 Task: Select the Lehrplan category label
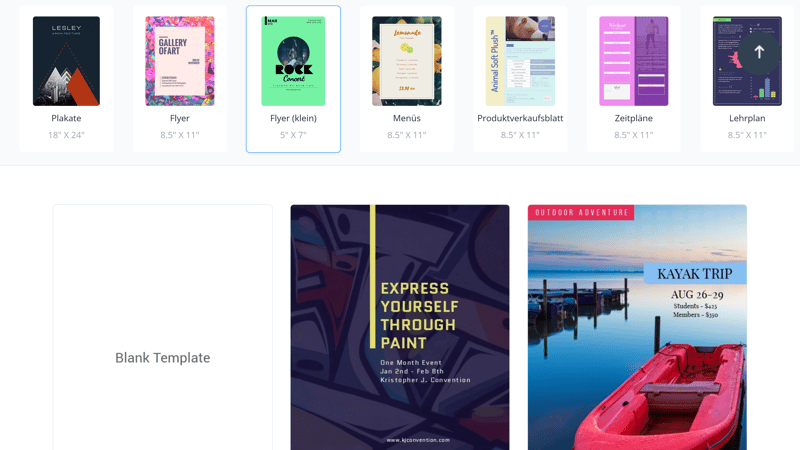click(x=747, y=118)
